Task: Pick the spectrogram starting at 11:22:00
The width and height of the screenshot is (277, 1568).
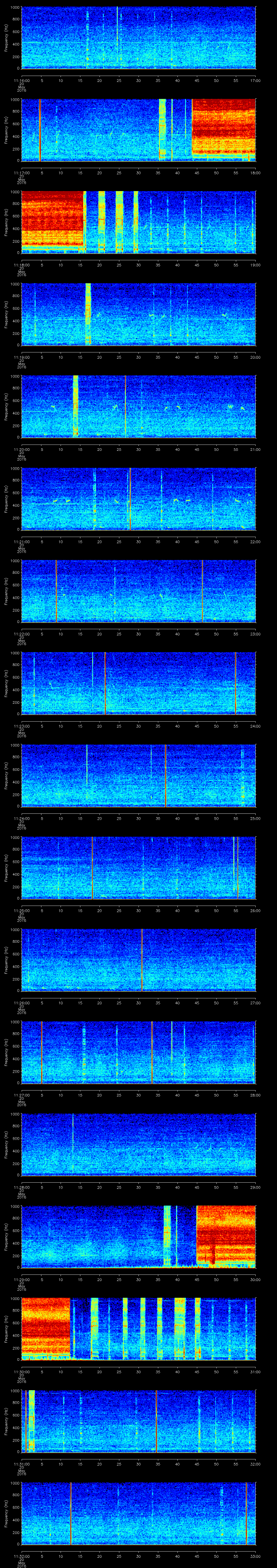Action: [138, 591]
